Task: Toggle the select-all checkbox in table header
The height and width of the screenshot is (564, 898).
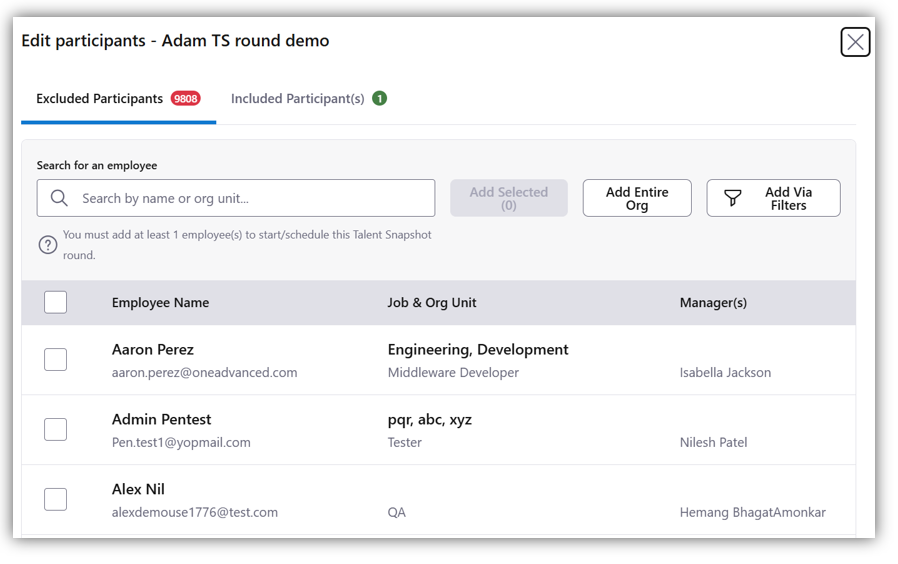Action: [56, 302]
